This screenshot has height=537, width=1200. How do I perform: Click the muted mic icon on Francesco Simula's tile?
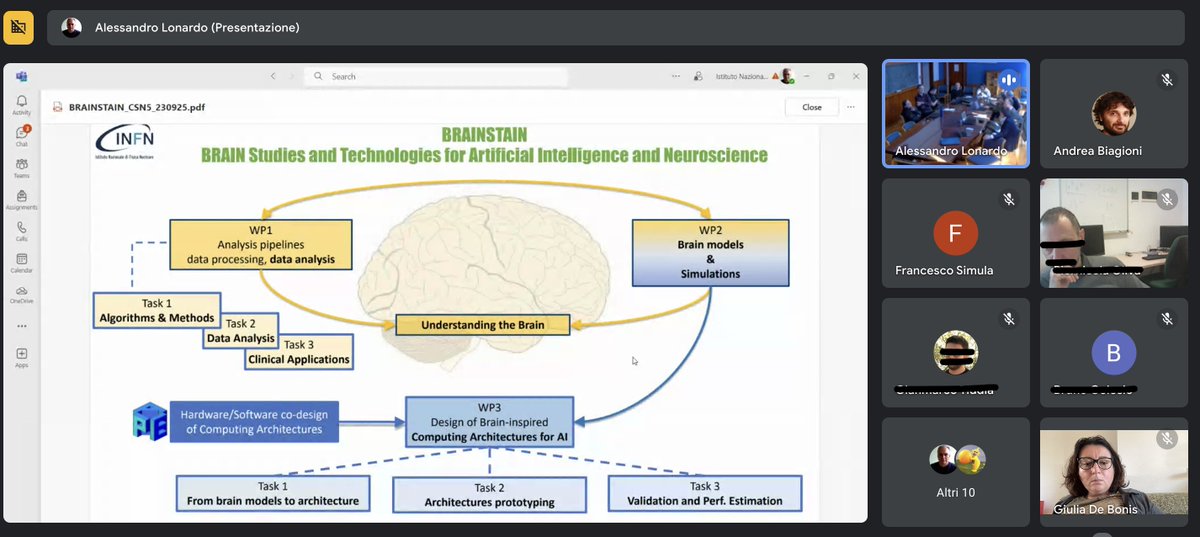1008,200
